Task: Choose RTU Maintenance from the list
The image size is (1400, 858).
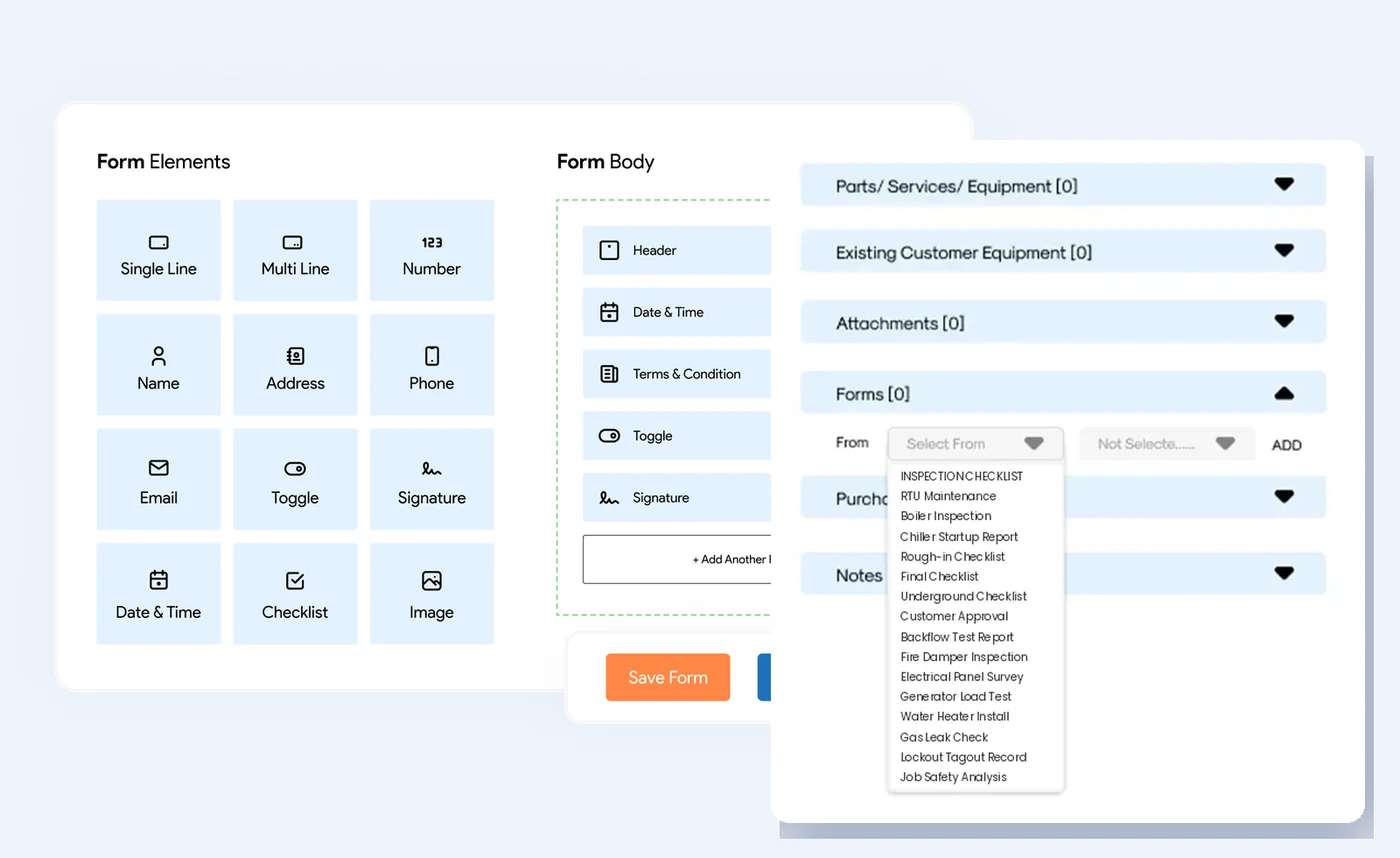Action: tap(948, 496)
